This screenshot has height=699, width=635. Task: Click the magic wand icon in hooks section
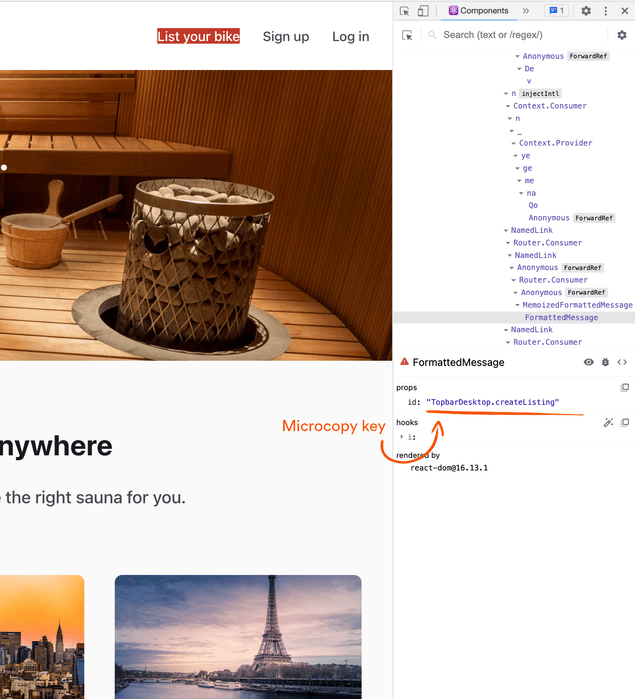(608, 423)
